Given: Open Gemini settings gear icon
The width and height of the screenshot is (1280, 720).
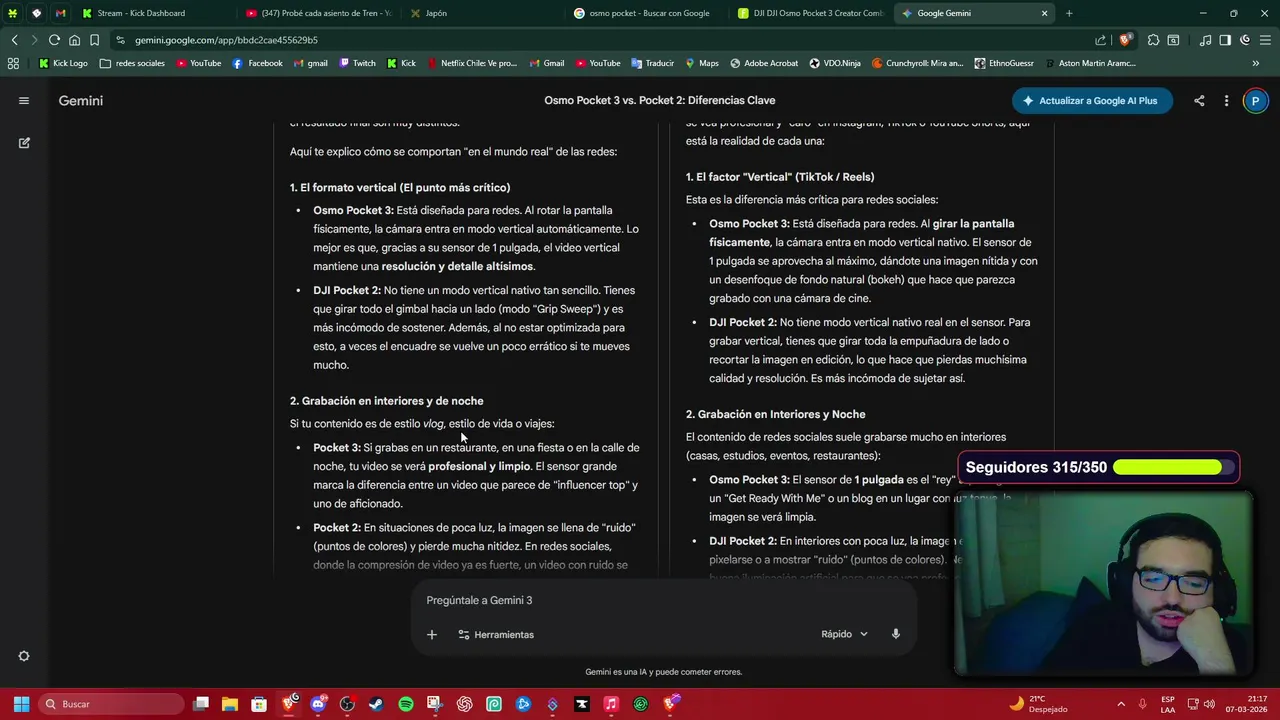Looking at the screenshot, I should pyautogui.click(x=24, y=656).
